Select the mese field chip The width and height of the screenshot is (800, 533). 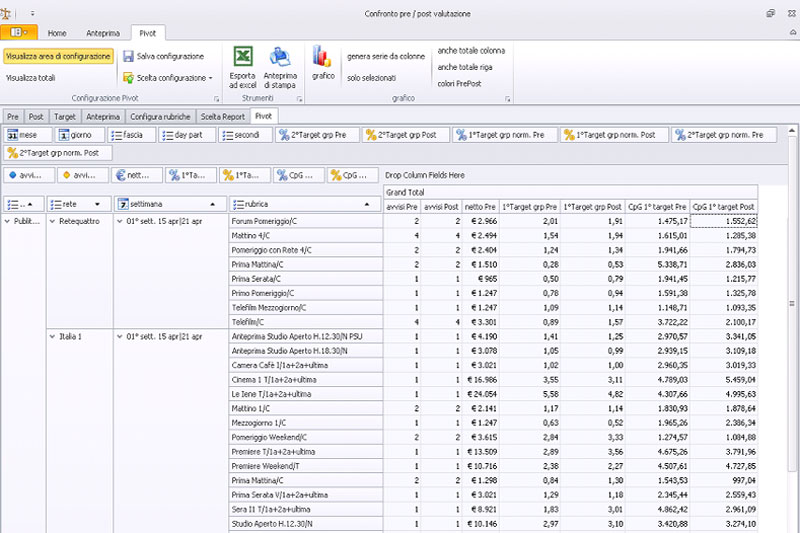pos(27,135)
